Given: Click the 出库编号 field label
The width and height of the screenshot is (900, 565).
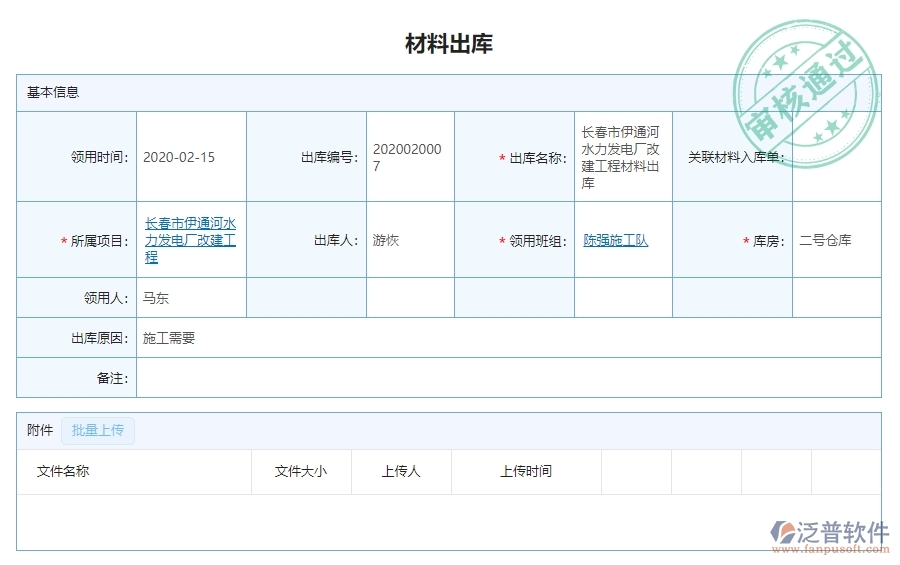Looking at the screenshot, I should [x=329, y=157].
